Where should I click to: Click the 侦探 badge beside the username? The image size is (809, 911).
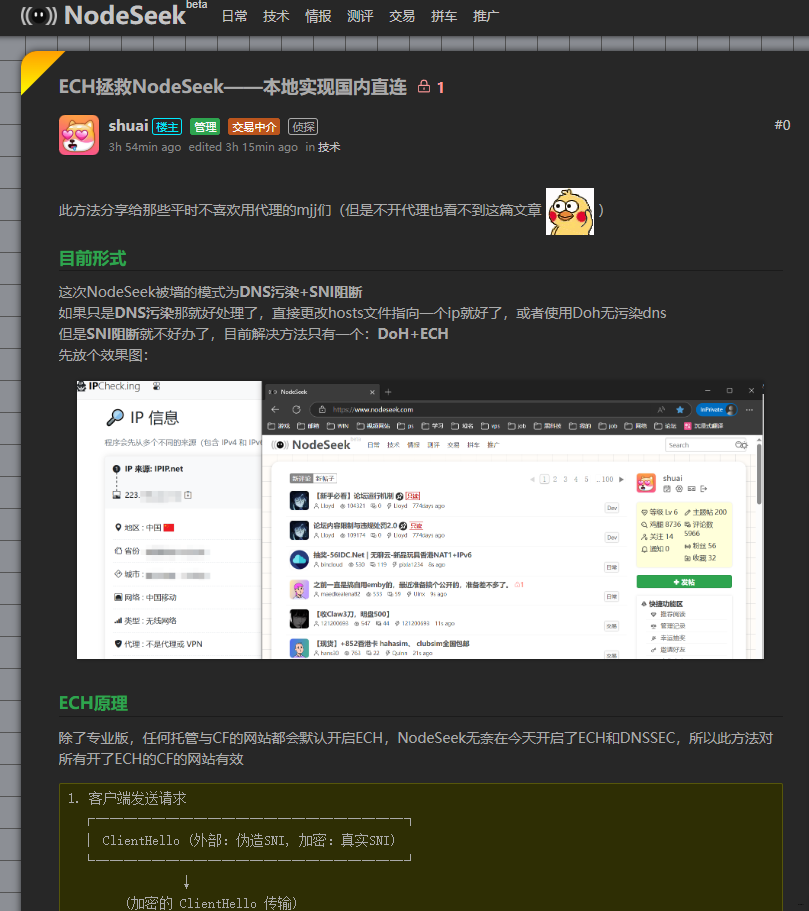(303, 127)
